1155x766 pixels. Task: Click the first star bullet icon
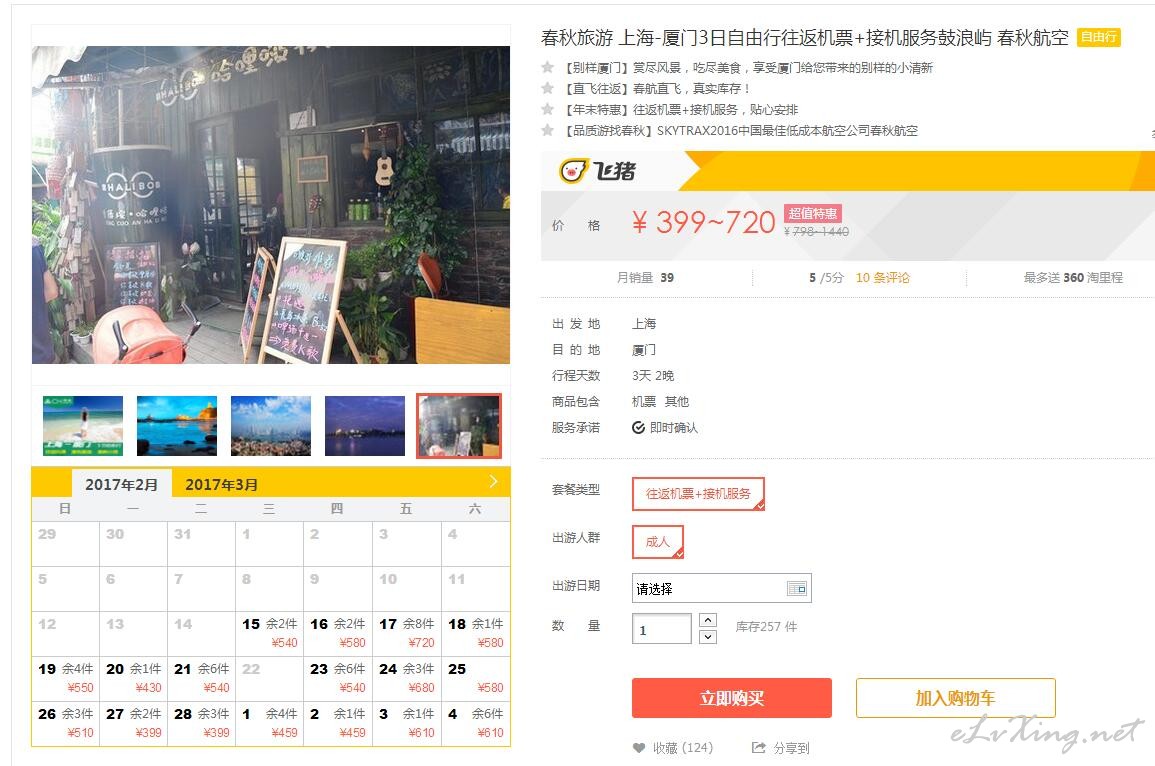click(547, 67)
